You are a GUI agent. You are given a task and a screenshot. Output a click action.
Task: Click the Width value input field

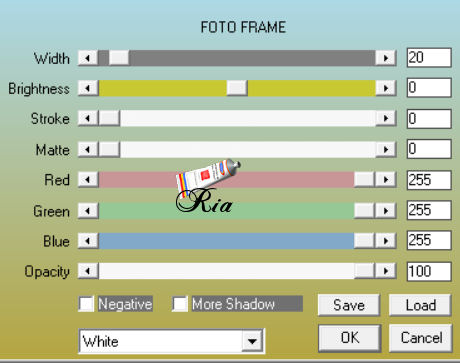pos(429,58)
